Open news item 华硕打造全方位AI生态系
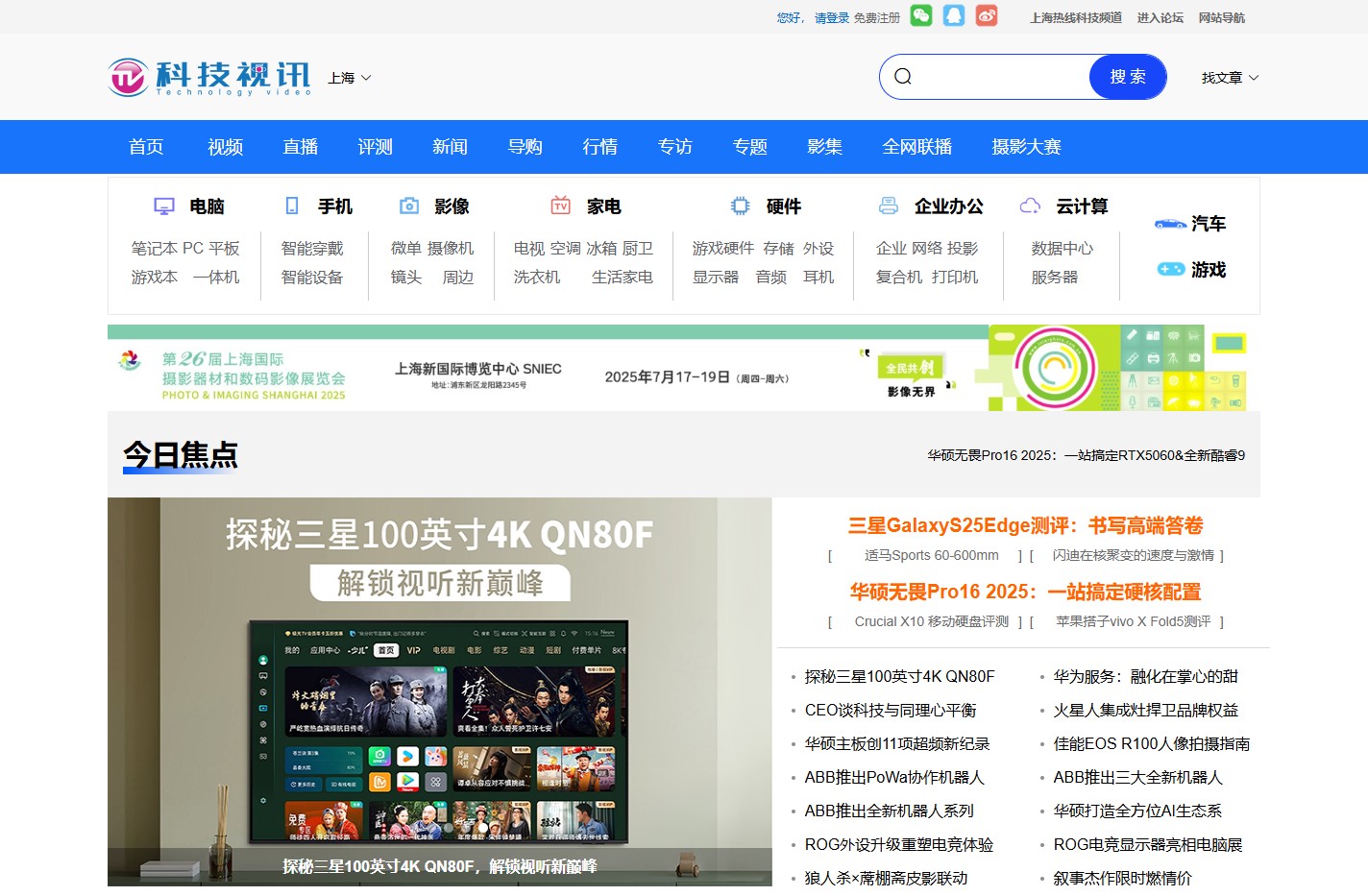Viewport: 1368px width, 896px height. (1137, 811)
